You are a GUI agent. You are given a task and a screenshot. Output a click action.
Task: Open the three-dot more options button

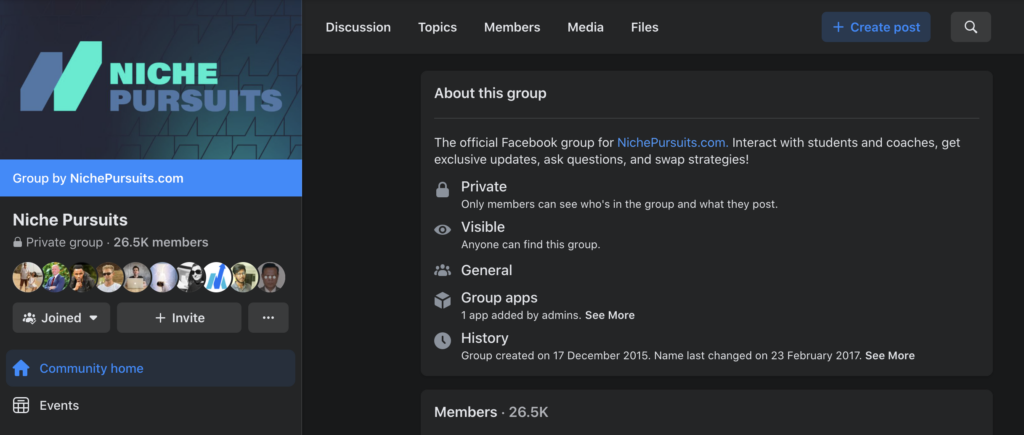(268, 317)
